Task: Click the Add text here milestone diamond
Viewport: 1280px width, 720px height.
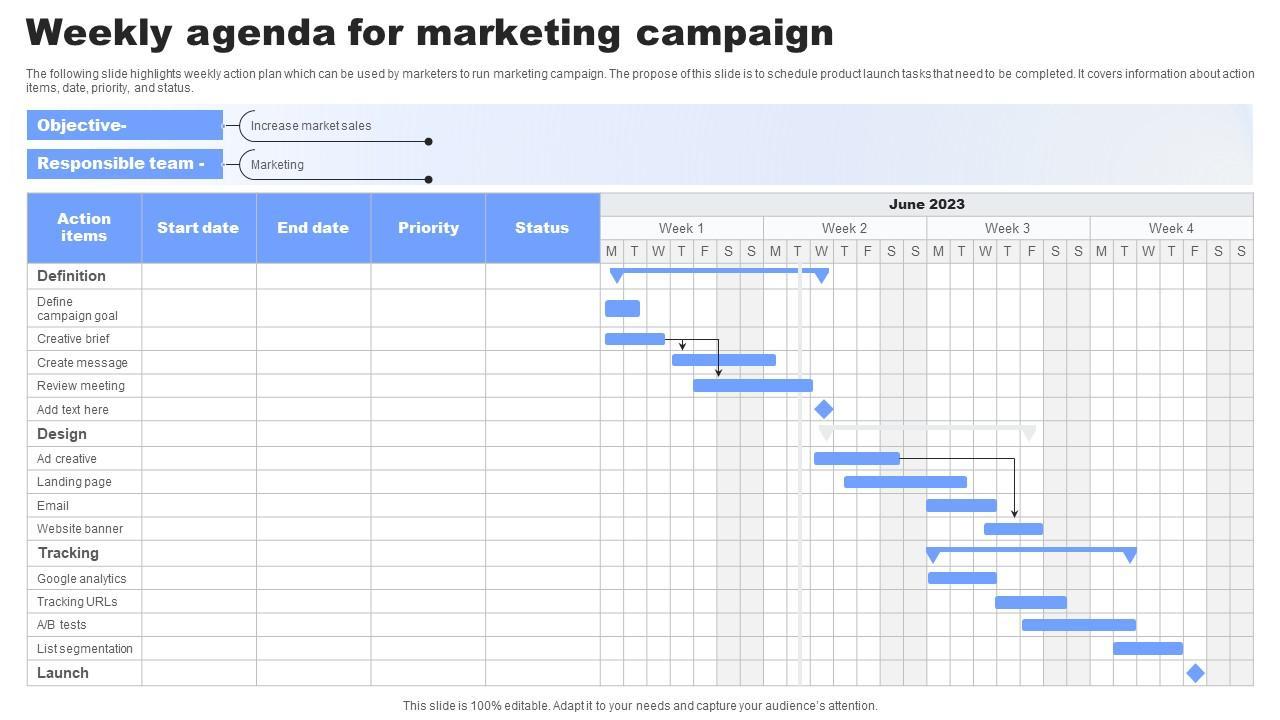Action: pyautogui.click(x=823, y=409)
